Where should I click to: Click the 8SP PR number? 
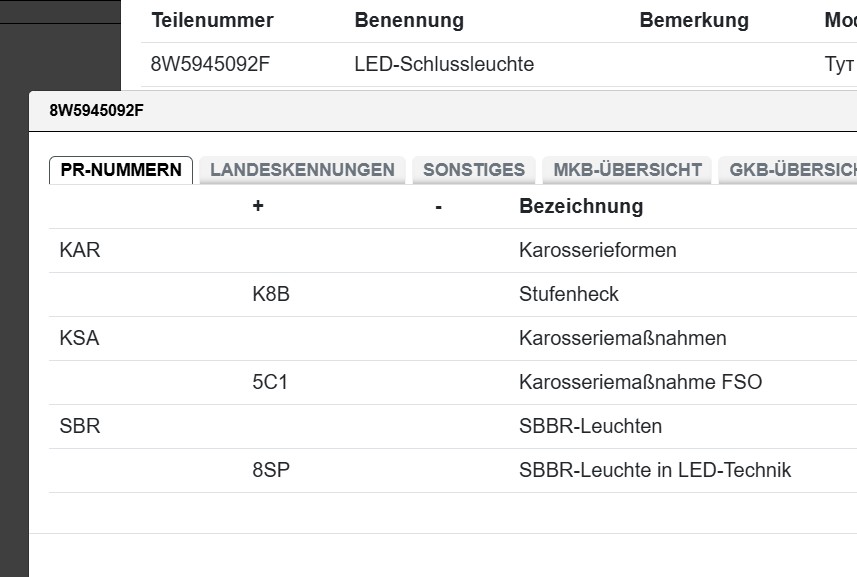(x=271, y=470)
